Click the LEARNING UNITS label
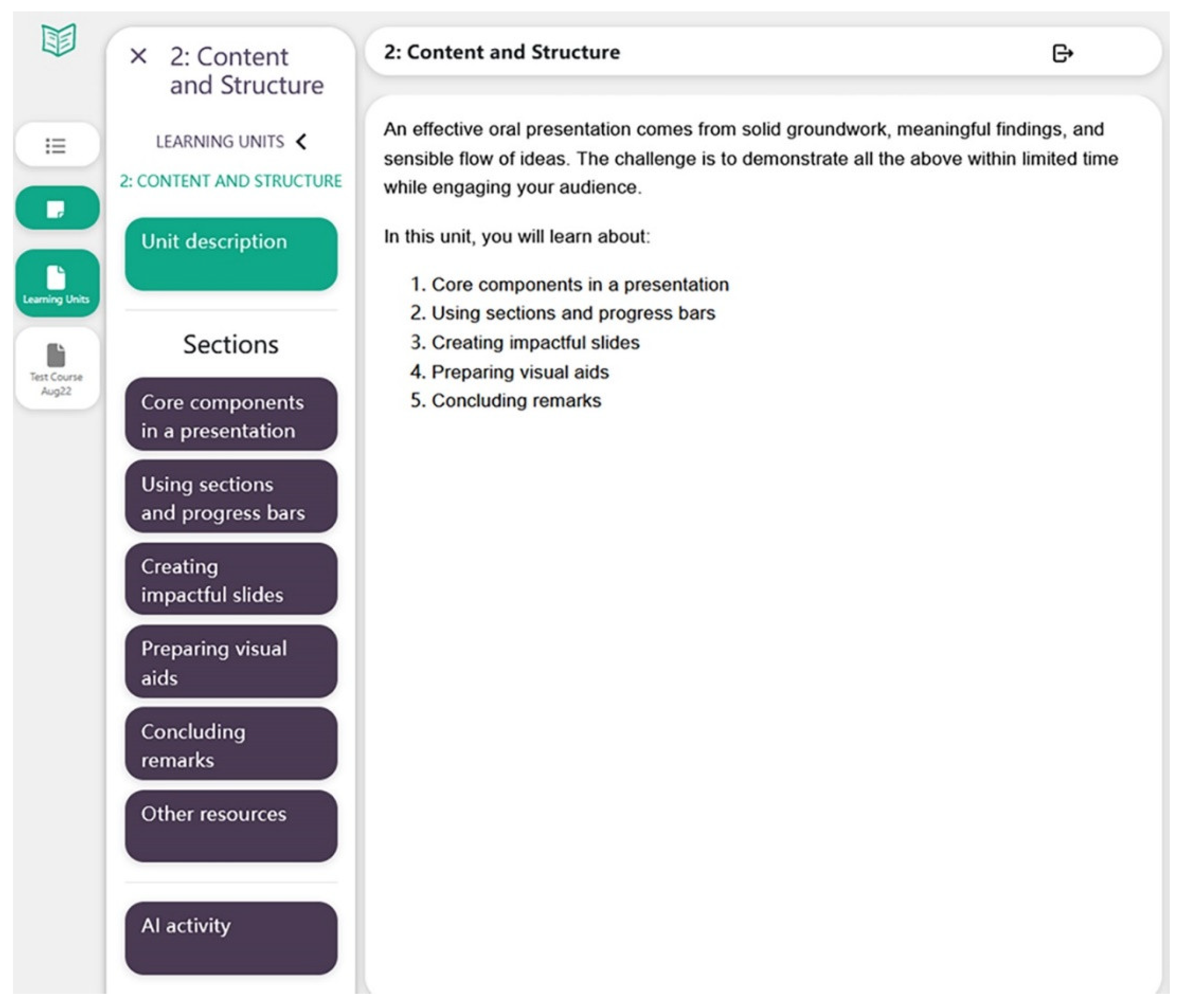This screenshot has height=1008, width=1180. 220,141
